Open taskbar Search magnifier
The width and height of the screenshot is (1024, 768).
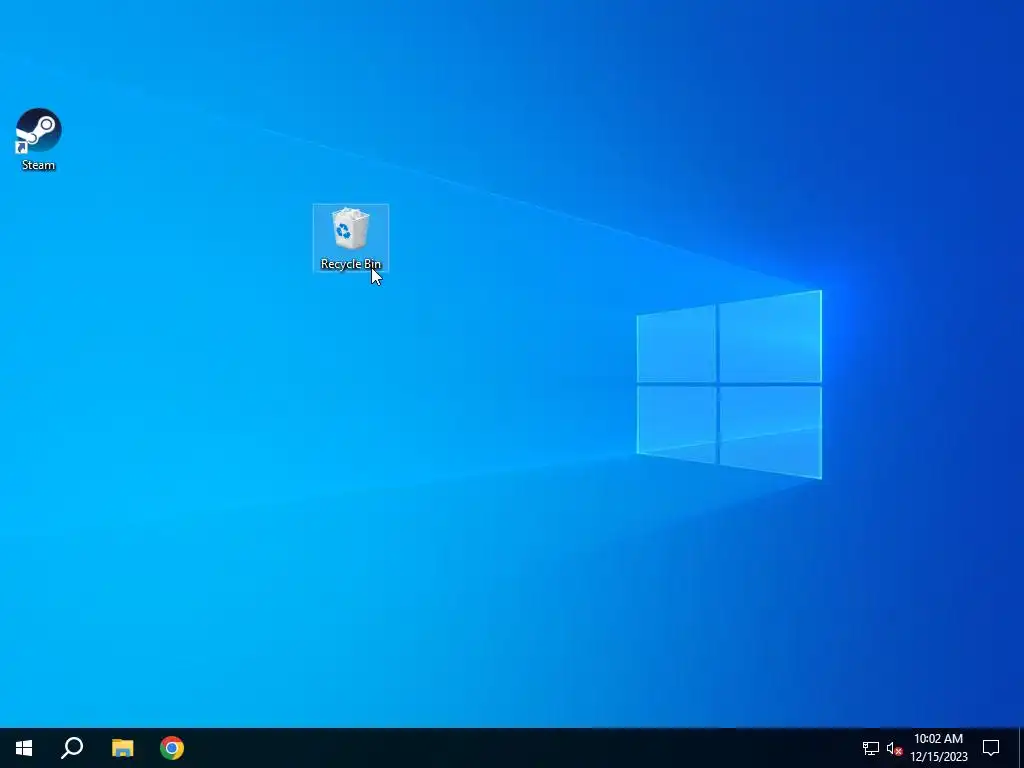[x=72, y=748]
